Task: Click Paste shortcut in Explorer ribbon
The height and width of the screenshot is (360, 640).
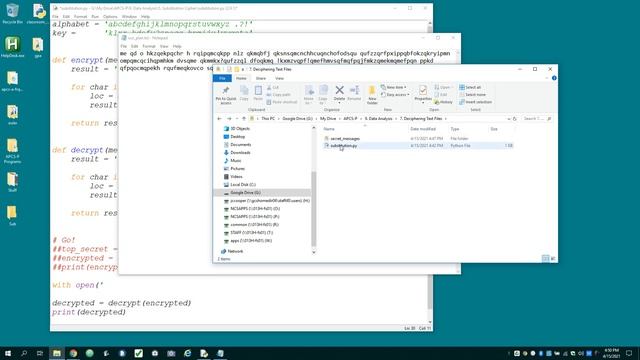Action: (x=282, y=102)
